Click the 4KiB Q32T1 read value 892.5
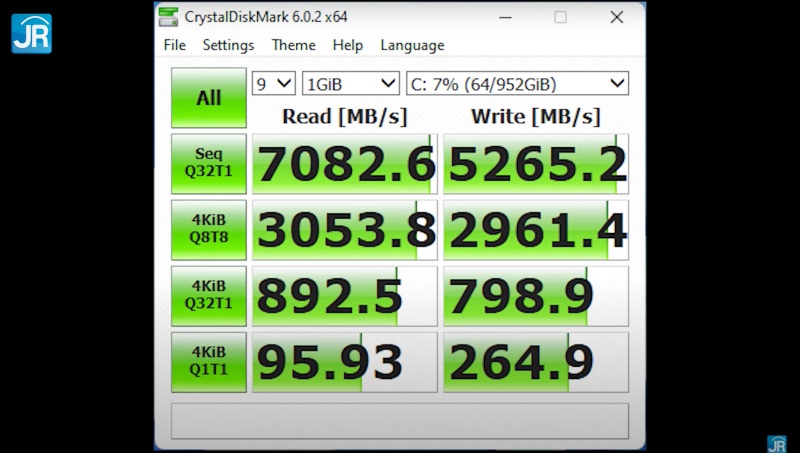 point(345,296)
